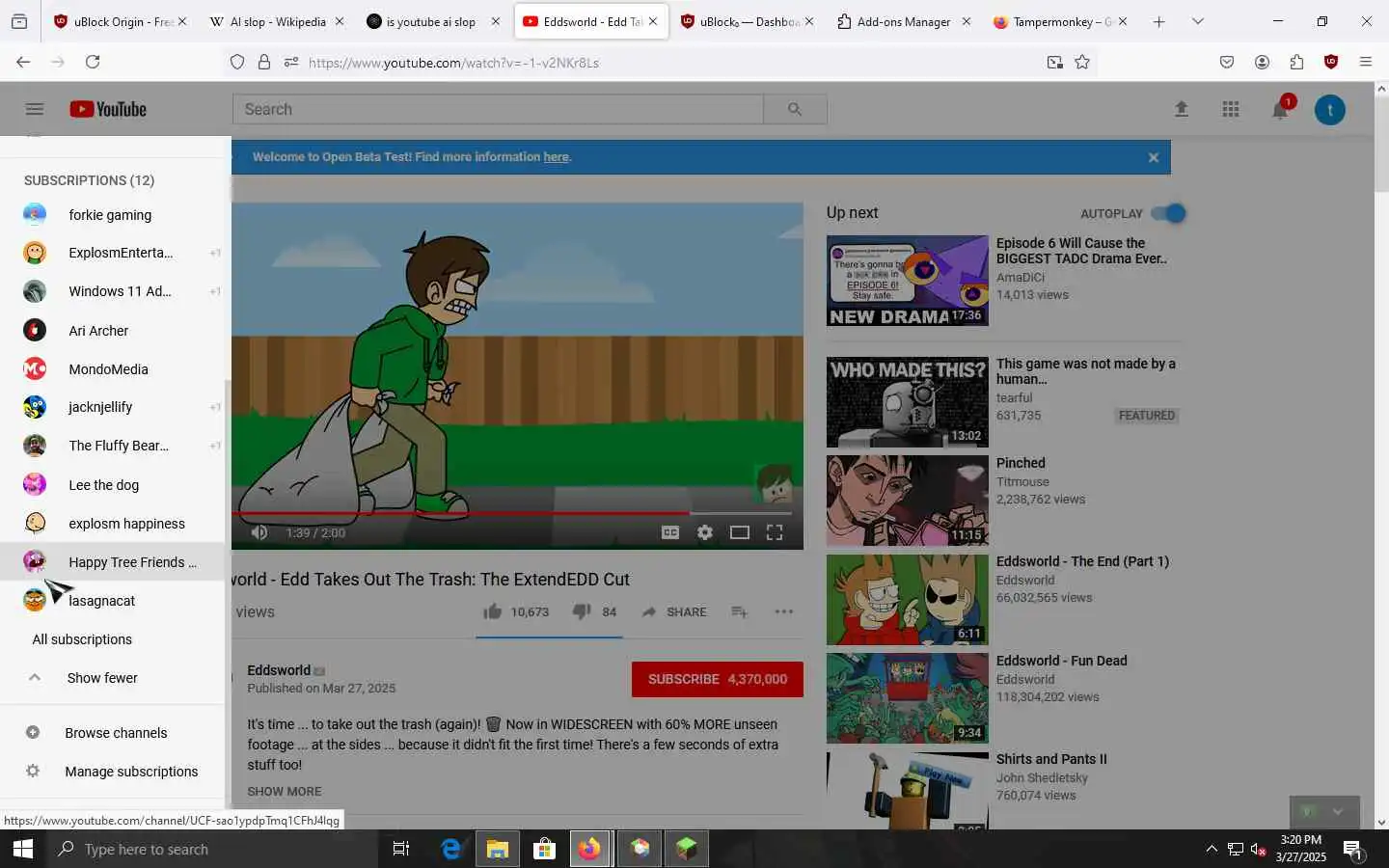Click in the YouTube Search field

click(x=498, y=109)
